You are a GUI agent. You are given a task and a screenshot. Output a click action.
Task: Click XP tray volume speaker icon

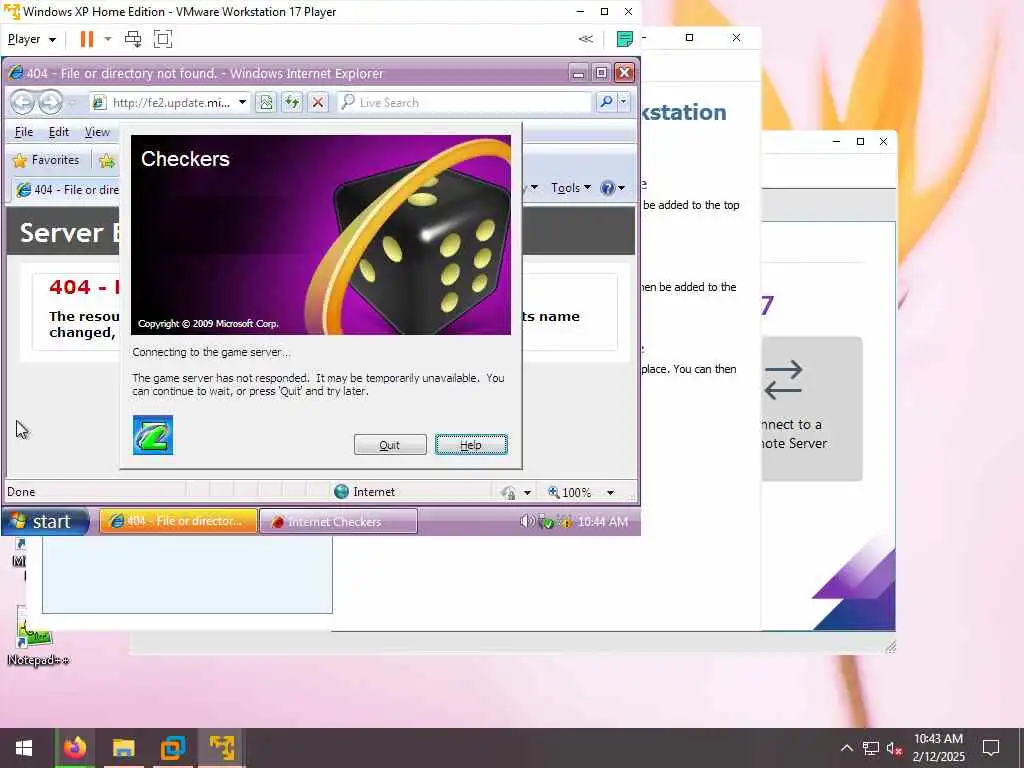(x=526, y=521)
